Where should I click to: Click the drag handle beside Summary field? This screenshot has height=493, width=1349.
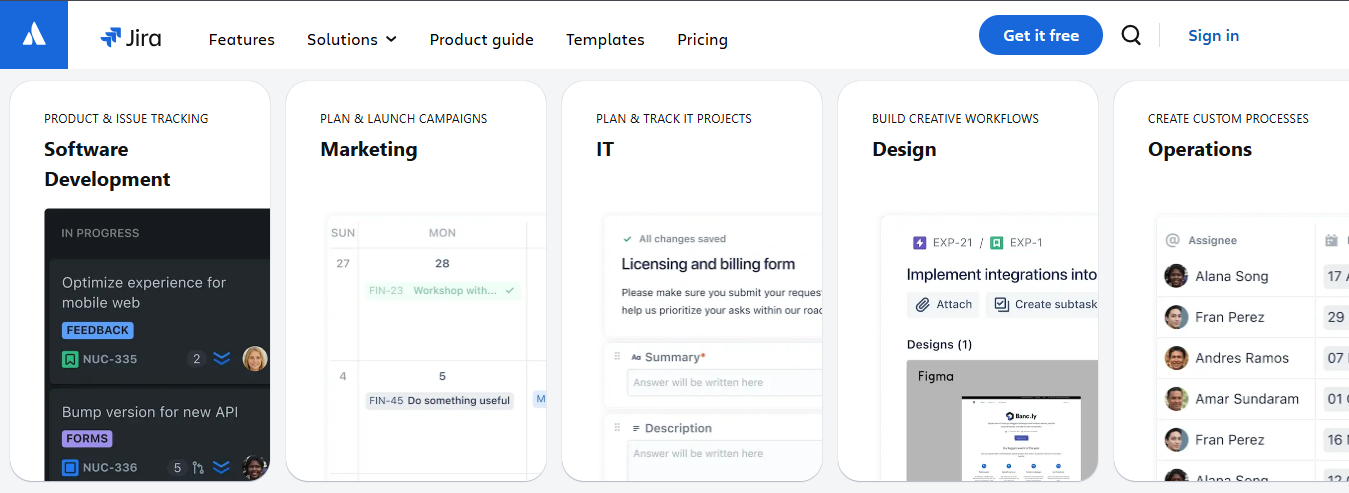coord(616,357)
